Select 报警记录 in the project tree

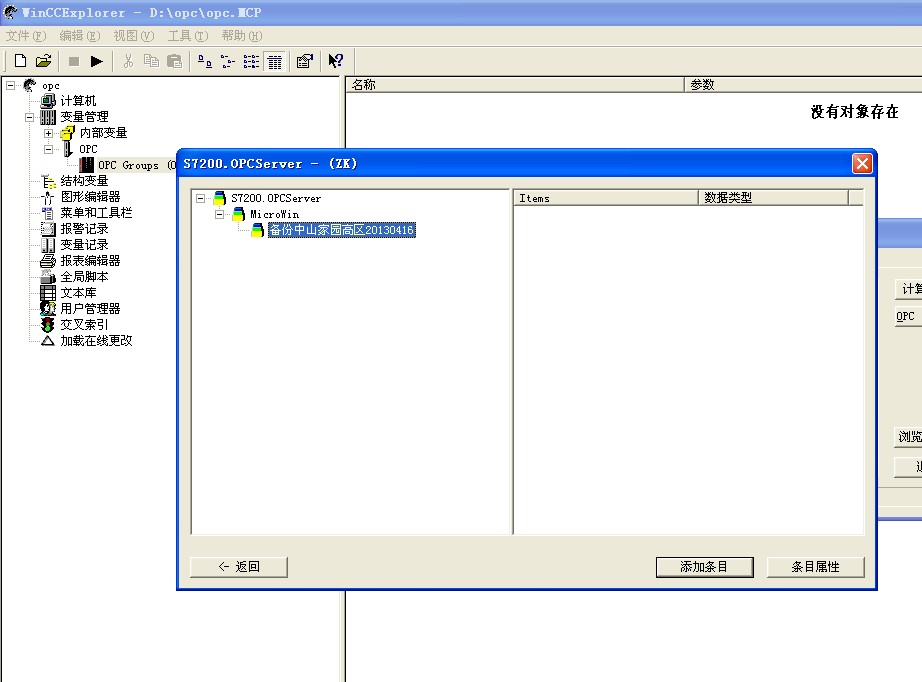84,229
